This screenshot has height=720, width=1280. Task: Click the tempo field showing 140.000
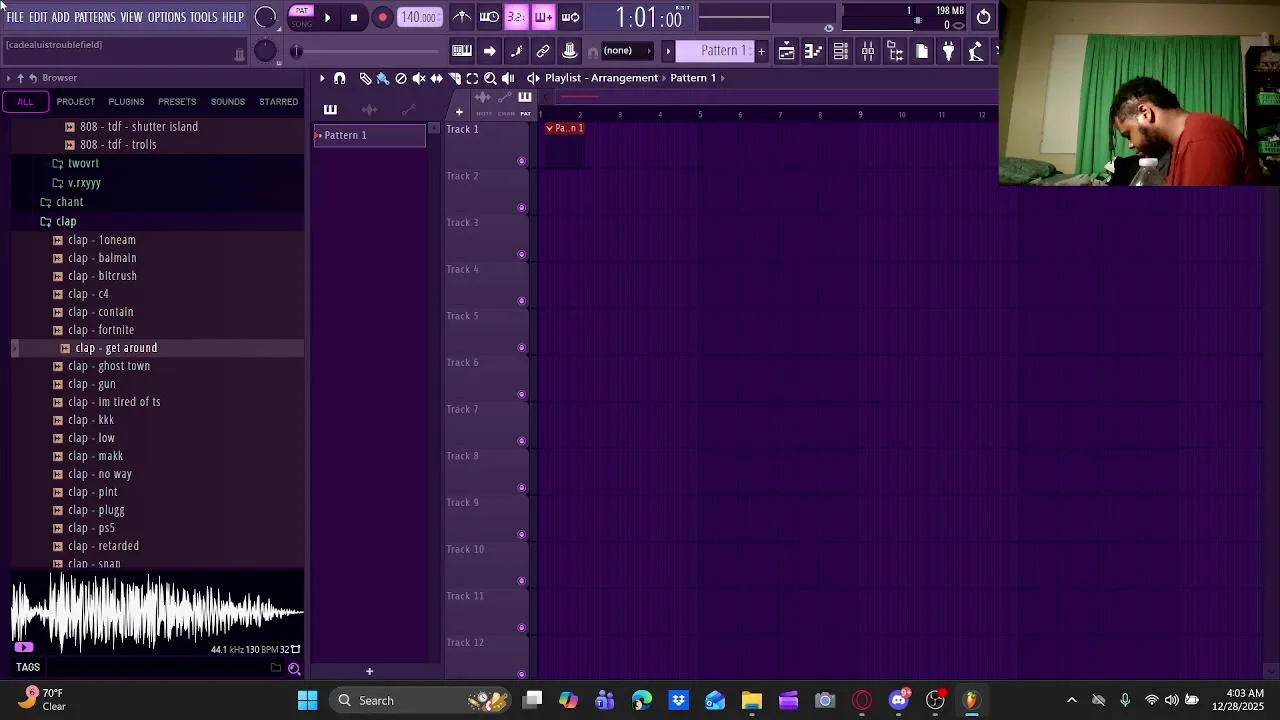(418, 17)
